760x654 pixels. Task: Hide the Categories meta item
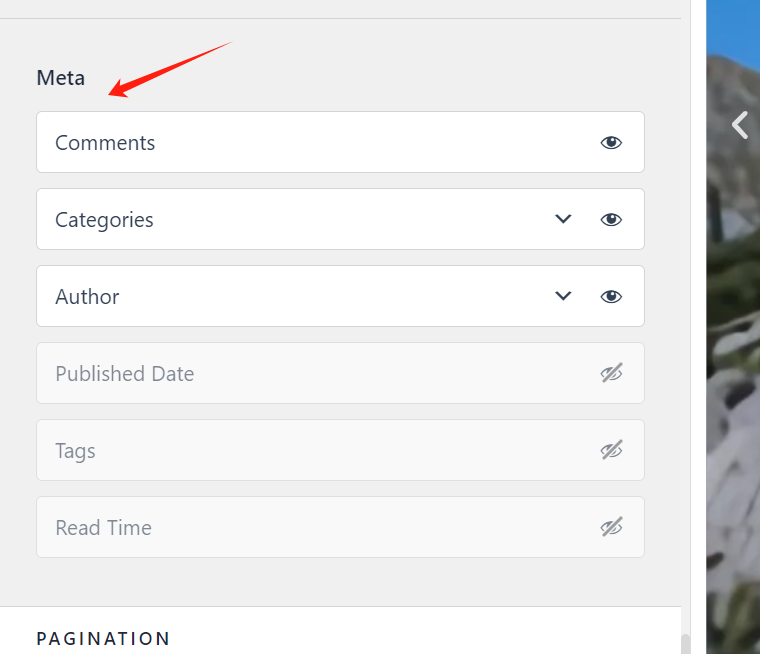point(611,220)
